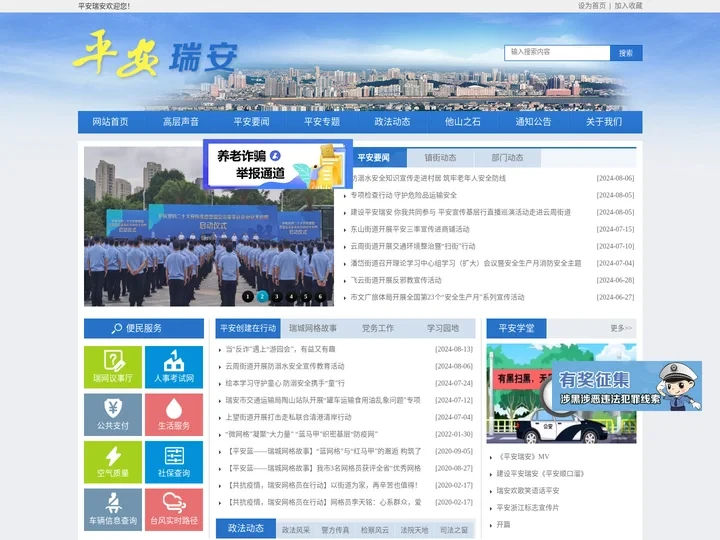Click 加入收藏 link at top
The height and width of the screenshot is (540, 720).
pyautogui.click(x=628, y=6)
